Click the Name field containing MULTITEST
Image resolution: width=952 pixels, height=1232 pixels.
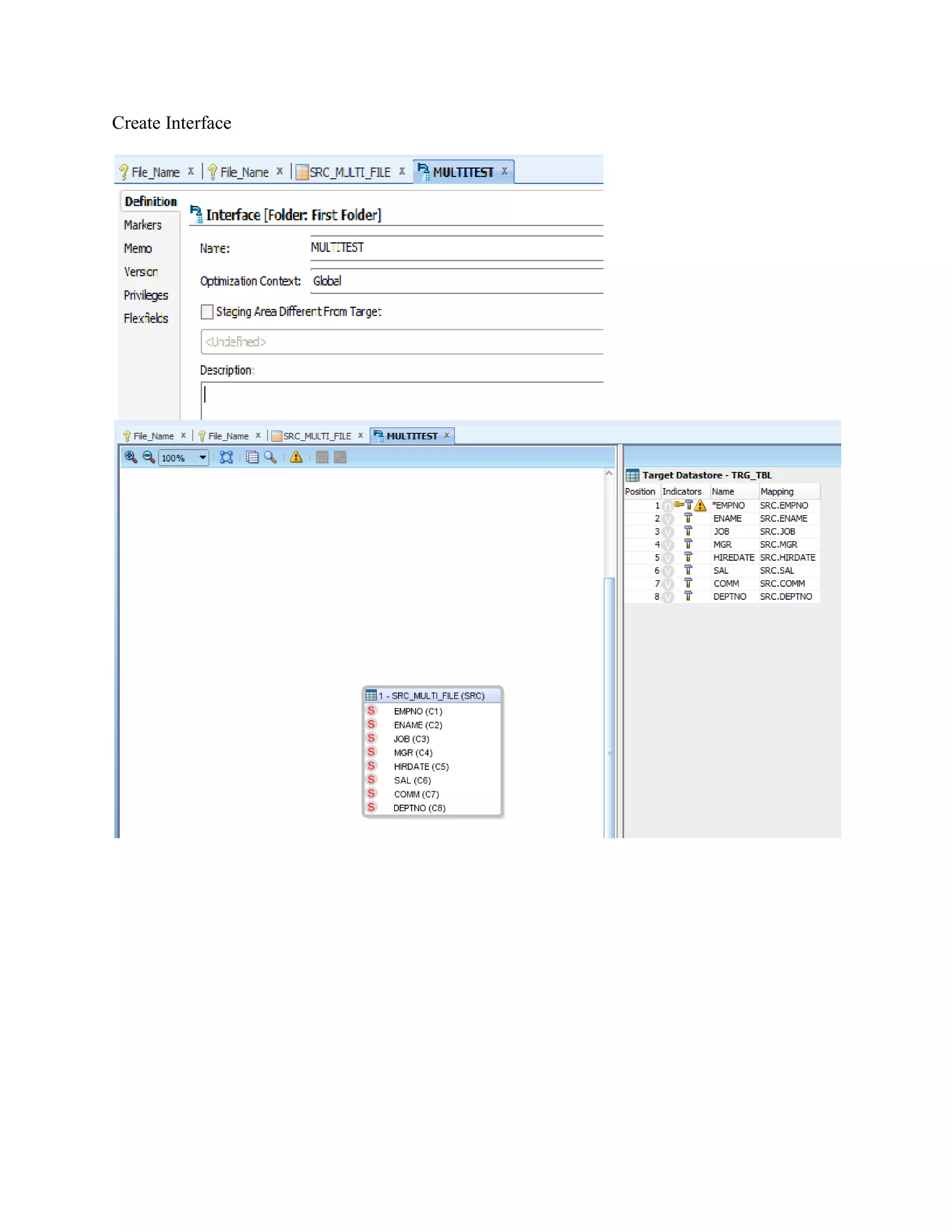[457, 248]
